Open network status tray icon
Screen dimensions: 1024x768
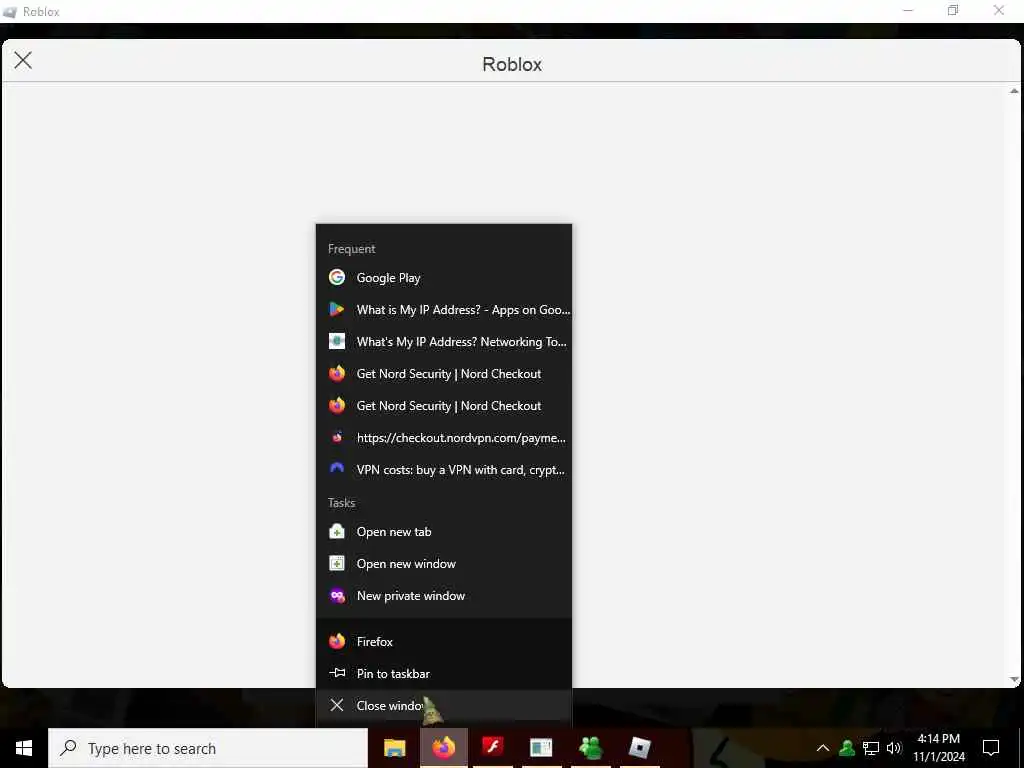click(x=871, y=748)
